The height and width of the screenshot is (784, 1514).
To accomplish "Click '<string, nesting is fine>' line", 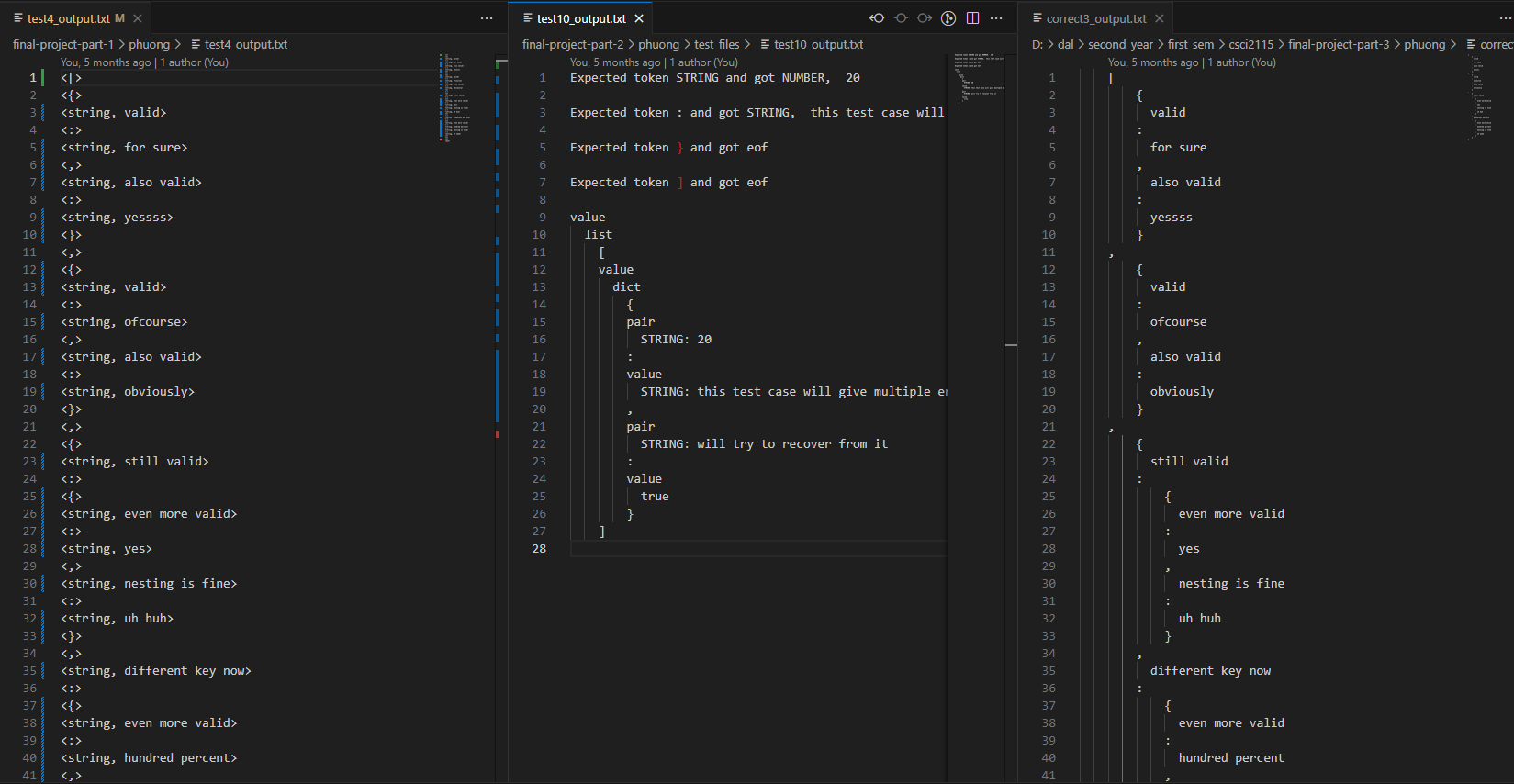I will 149,584.
